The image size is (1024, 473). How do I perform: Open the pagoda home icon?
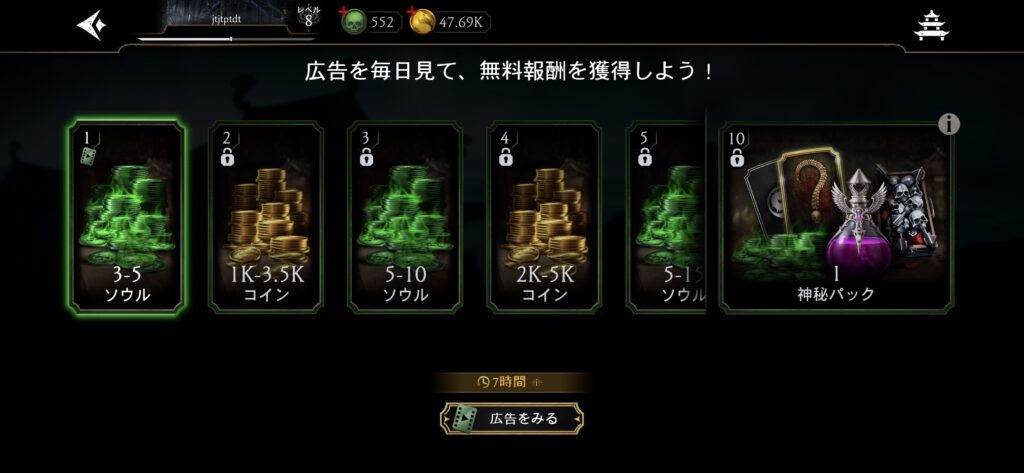point(931,25)
